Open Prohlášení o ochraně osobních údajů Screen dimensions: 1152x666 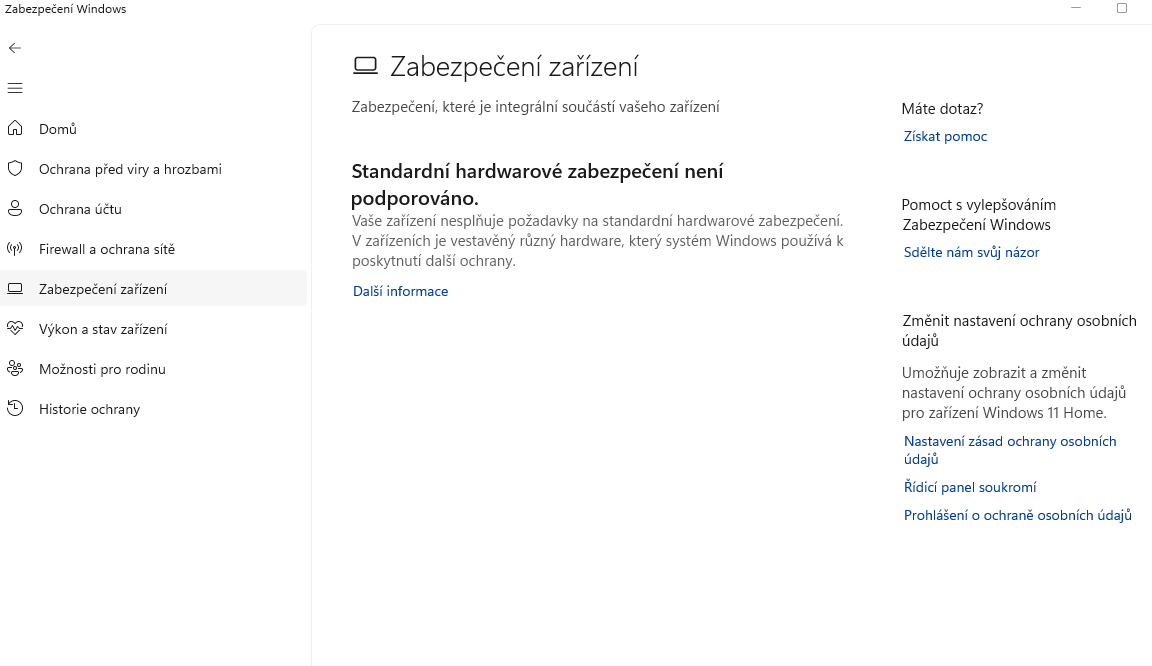coord(1017,514)
